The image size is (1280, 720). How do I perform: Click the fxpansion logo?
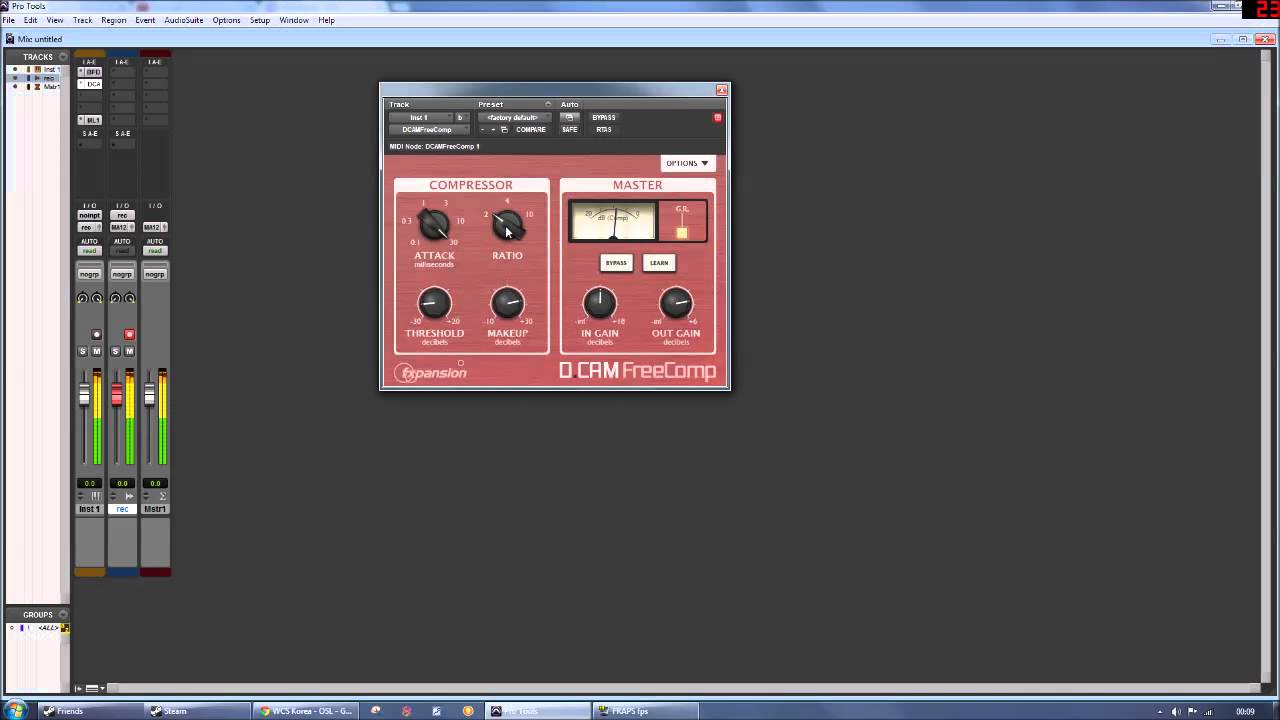431,372
